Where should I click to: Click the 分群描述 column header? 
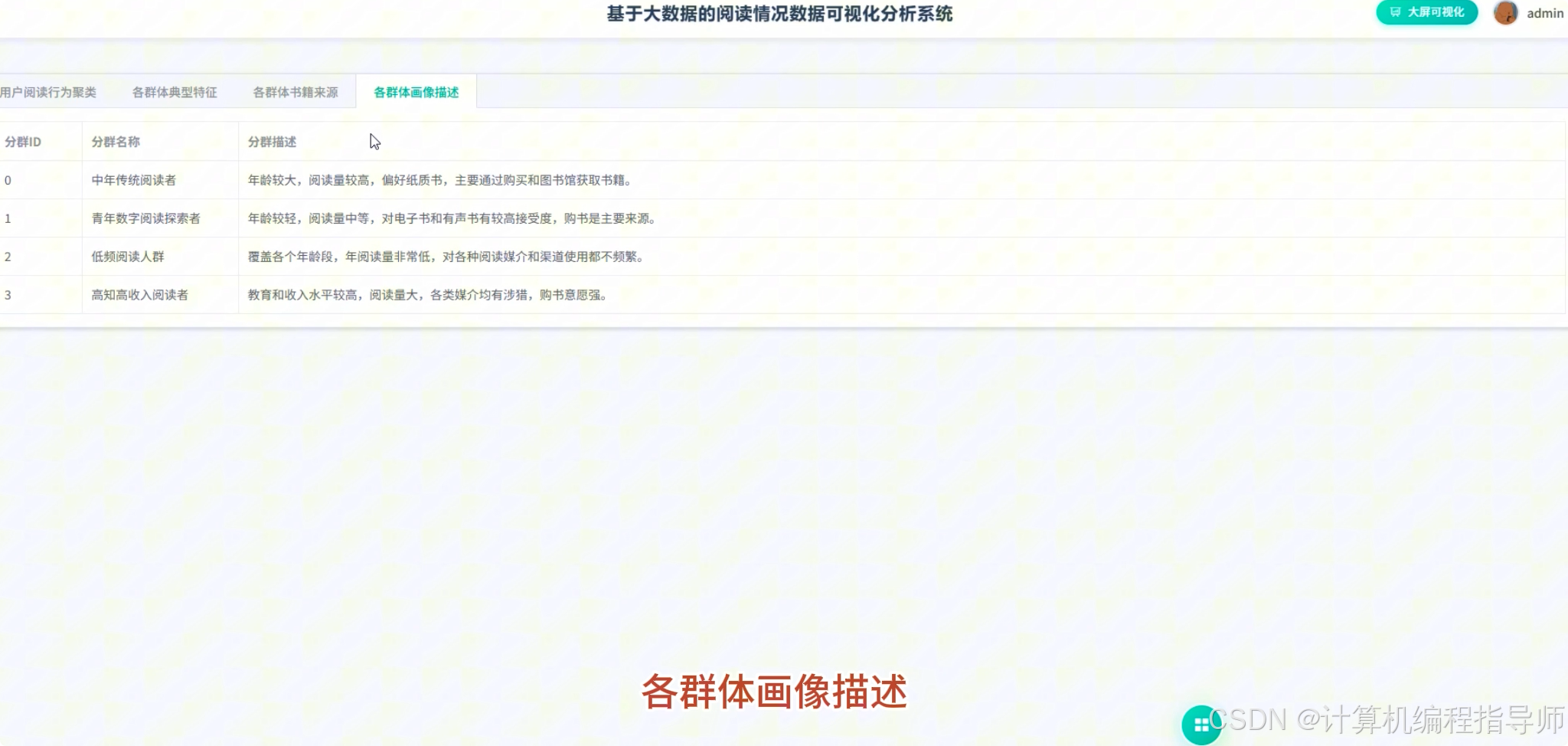click(272, 141)
